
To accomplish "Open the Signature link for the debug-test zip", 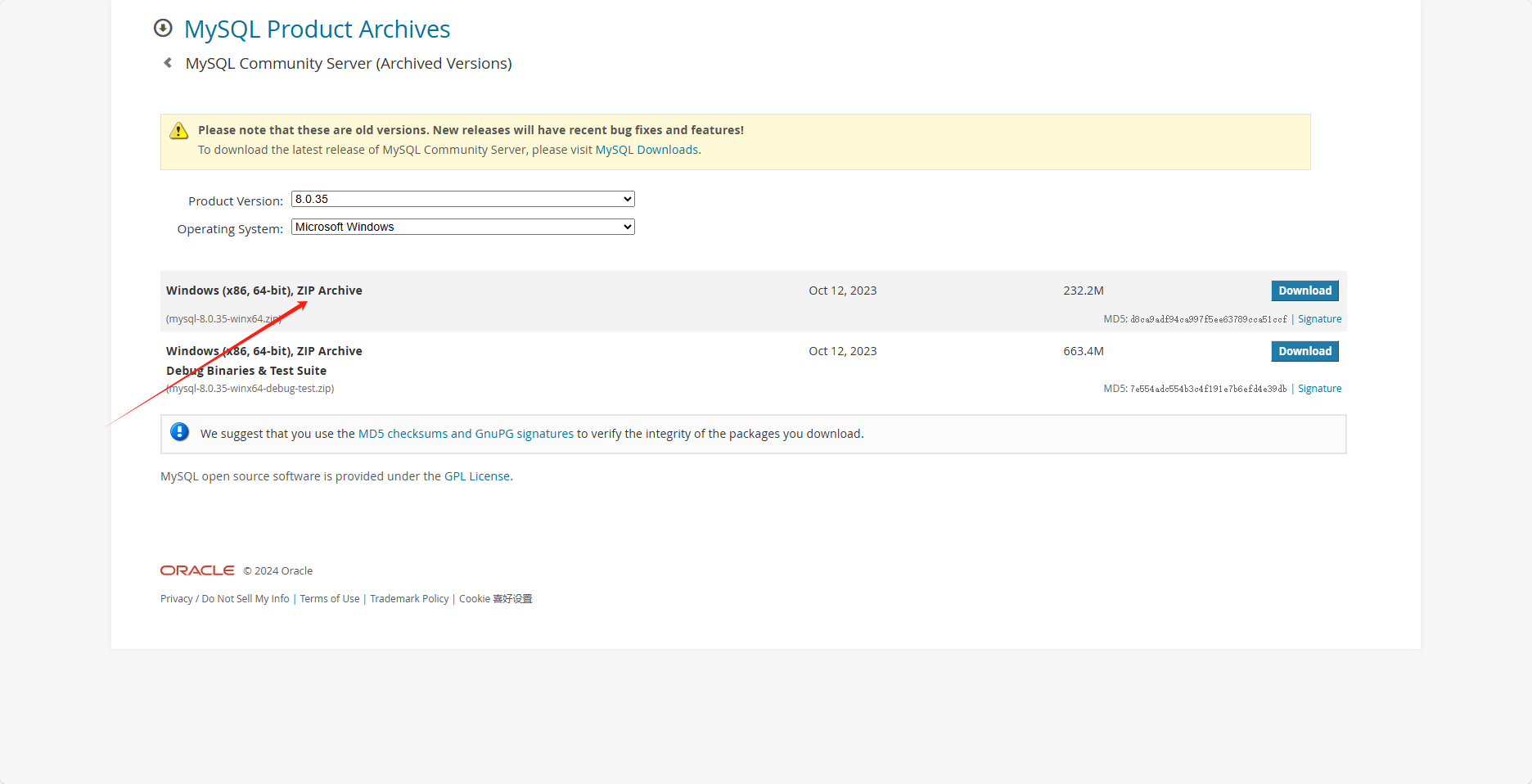I will click(x=1319, y=389).
